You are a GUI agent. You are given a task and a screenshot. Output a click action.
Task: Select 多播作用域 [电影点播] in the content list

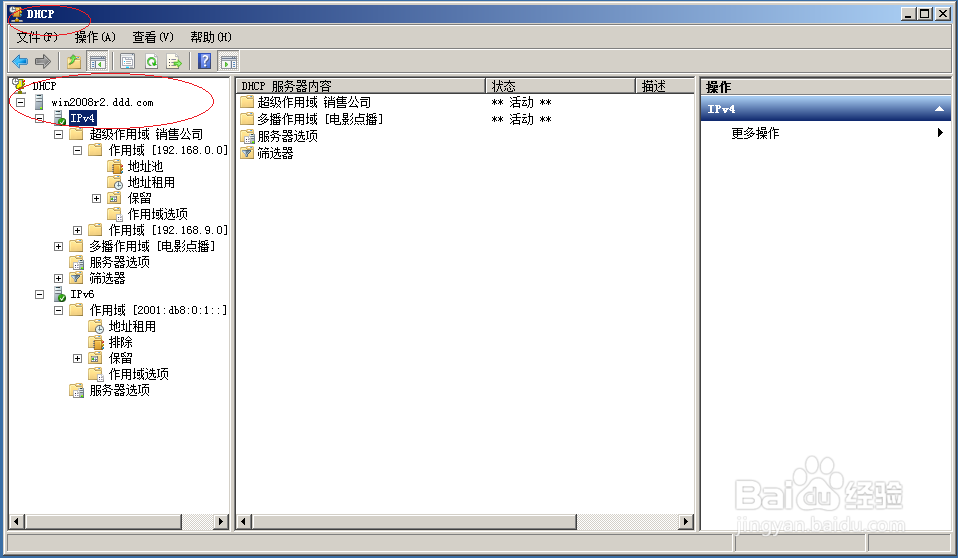point(320,119)
